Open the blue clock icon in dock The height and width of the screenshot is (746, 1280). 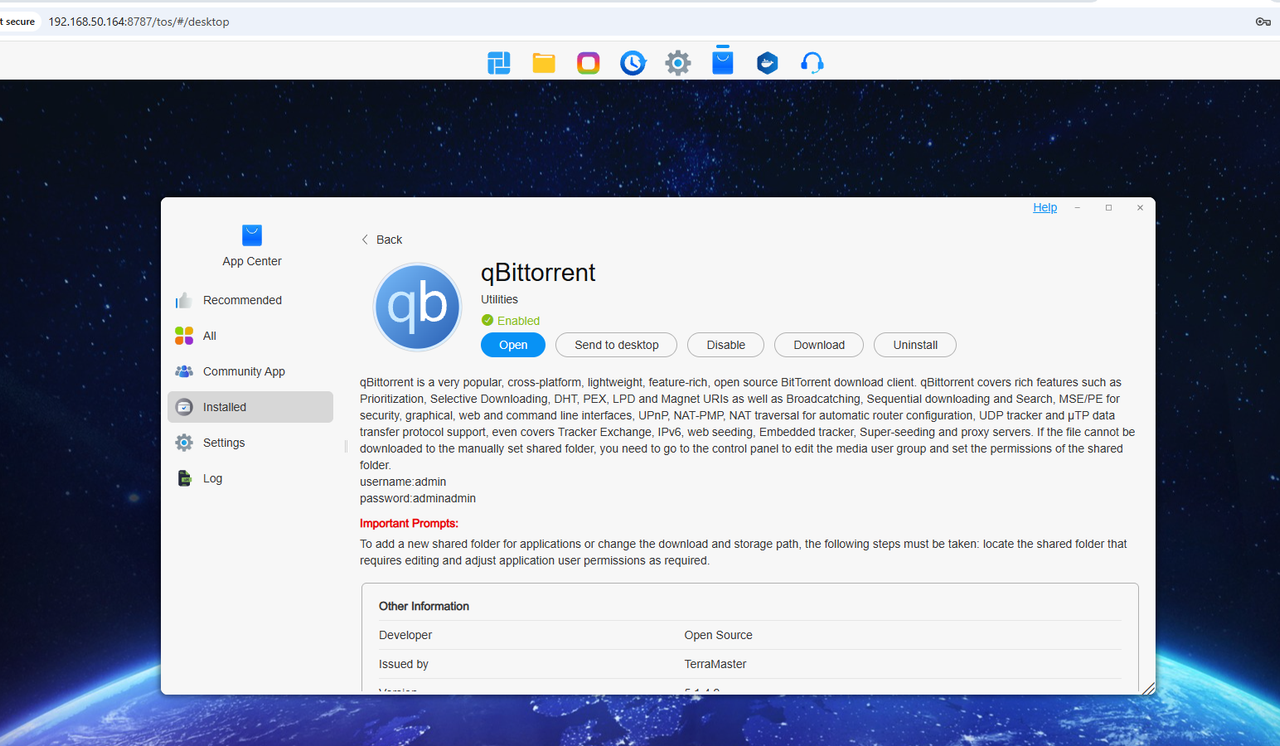tap(633, 63)
